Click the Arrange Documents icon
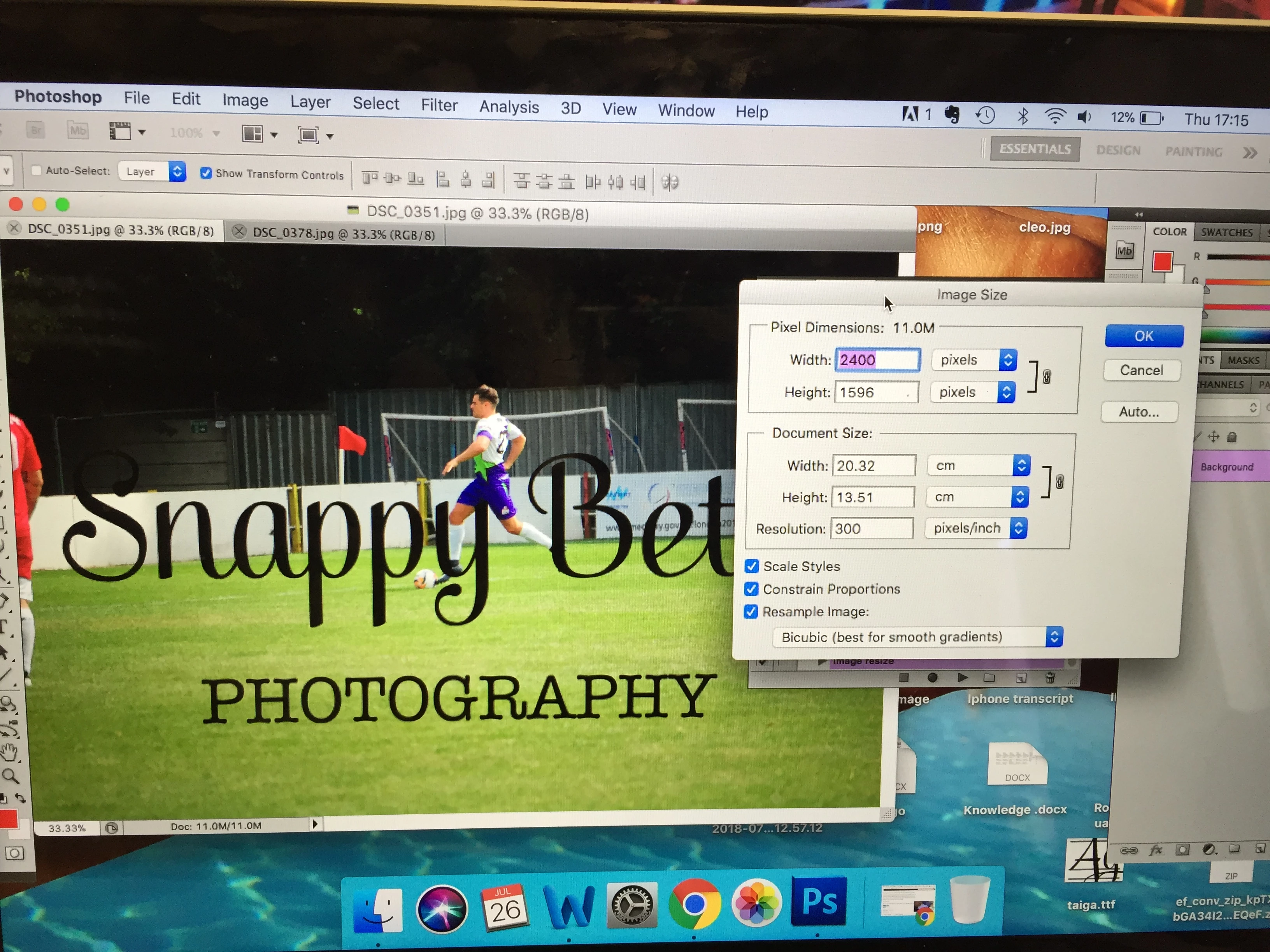The height and width of the screenshot is (952, 1270). point(253,134)
